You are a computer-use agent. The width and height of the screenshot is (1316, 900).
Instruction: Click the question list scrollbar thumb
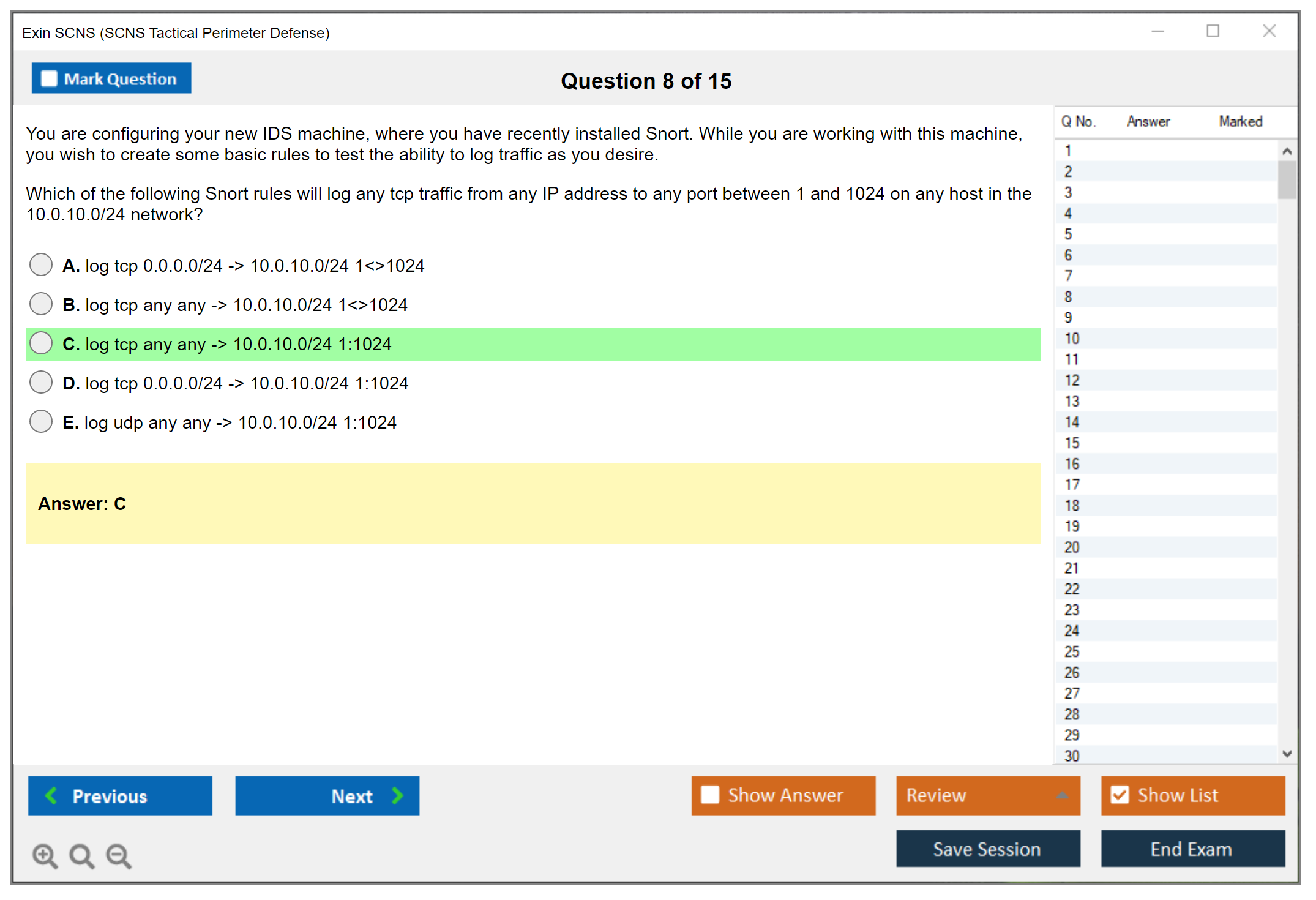click(1286, 179)
